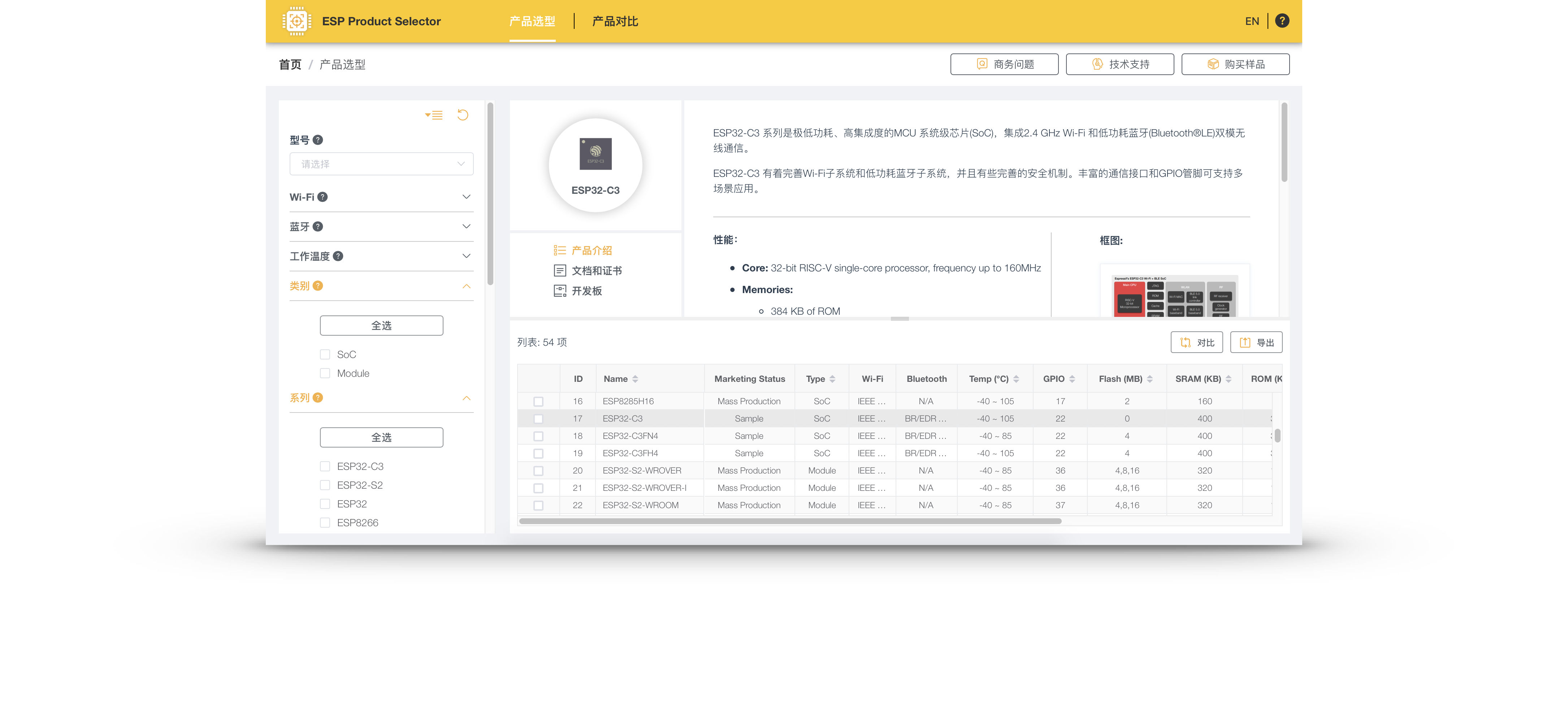Screen dimensions: 1568x711
Task: Check the SoC category checkbox
Action: (325, 354)
